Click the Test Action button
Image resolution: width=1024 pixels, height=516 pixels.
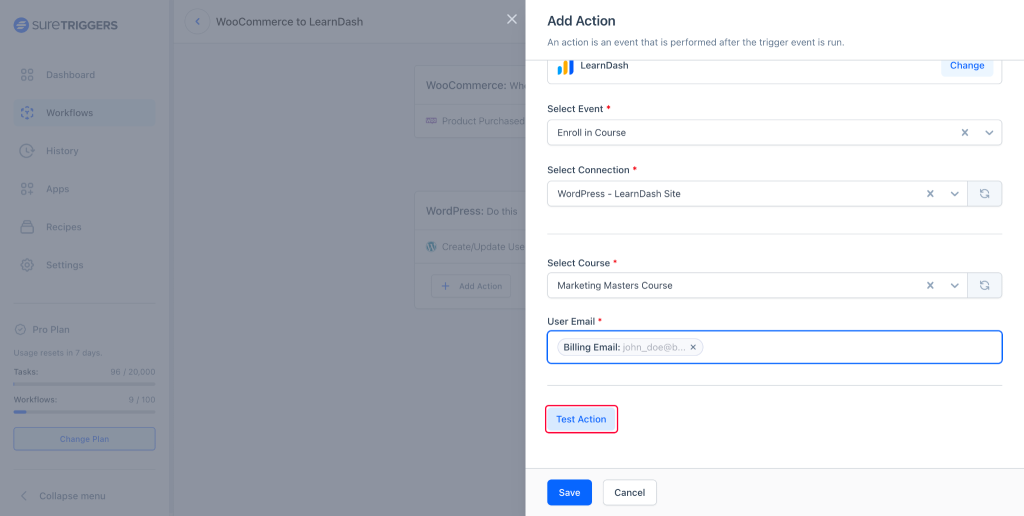pos(581,419)
